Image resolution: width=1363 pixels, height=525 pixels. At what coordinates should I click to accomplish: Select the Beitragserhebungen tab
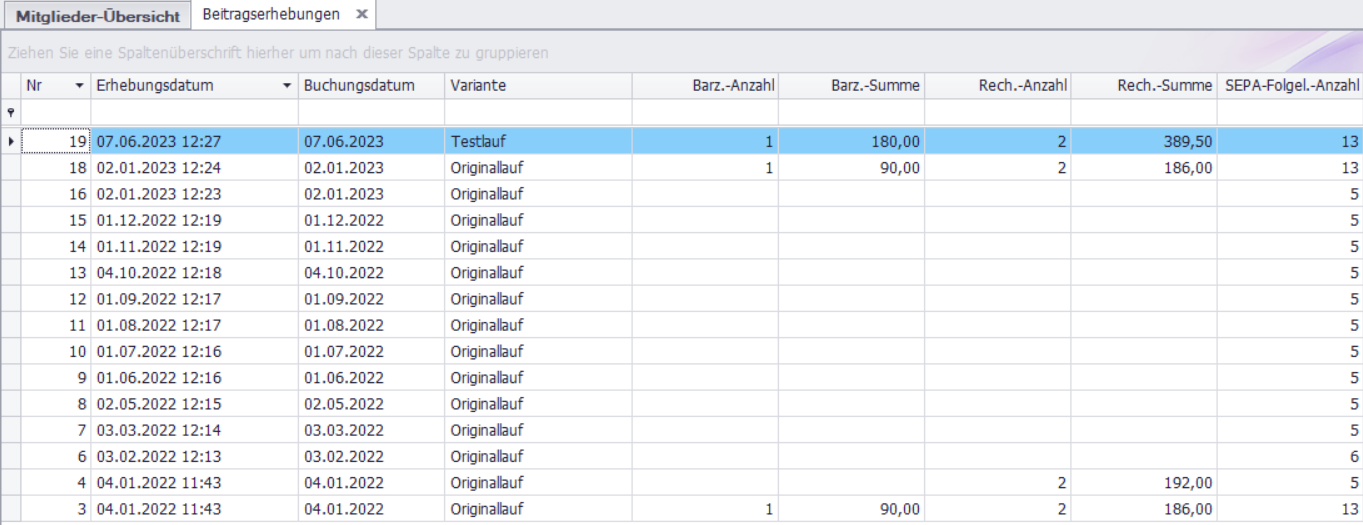click(x=271, y=14)
